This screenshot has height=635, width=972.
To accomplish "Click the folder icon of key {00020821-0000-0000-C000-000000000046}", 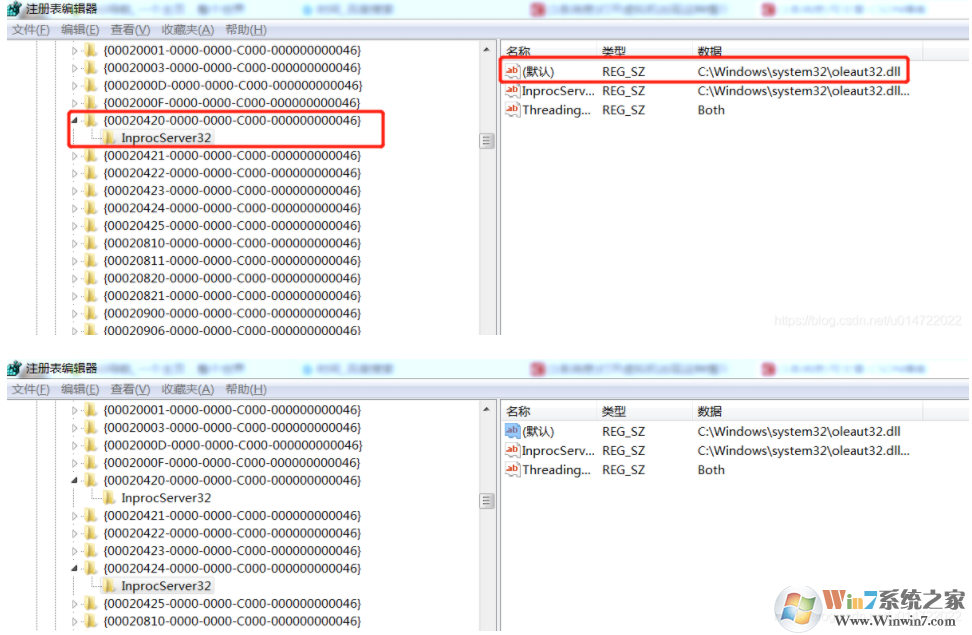I will pos(90,296).
